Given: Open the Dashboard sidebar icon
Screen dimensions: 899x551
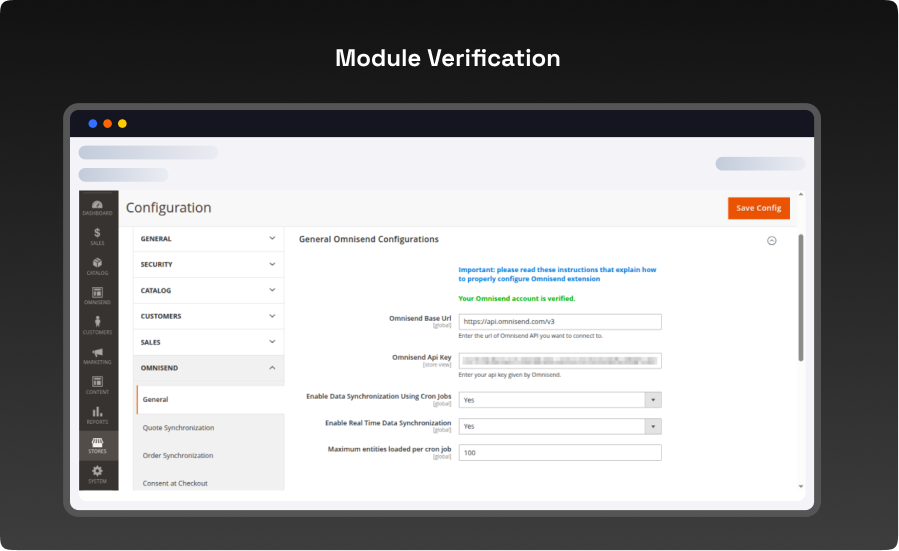Looking at the screenshot, I should (x=97, y=207).
